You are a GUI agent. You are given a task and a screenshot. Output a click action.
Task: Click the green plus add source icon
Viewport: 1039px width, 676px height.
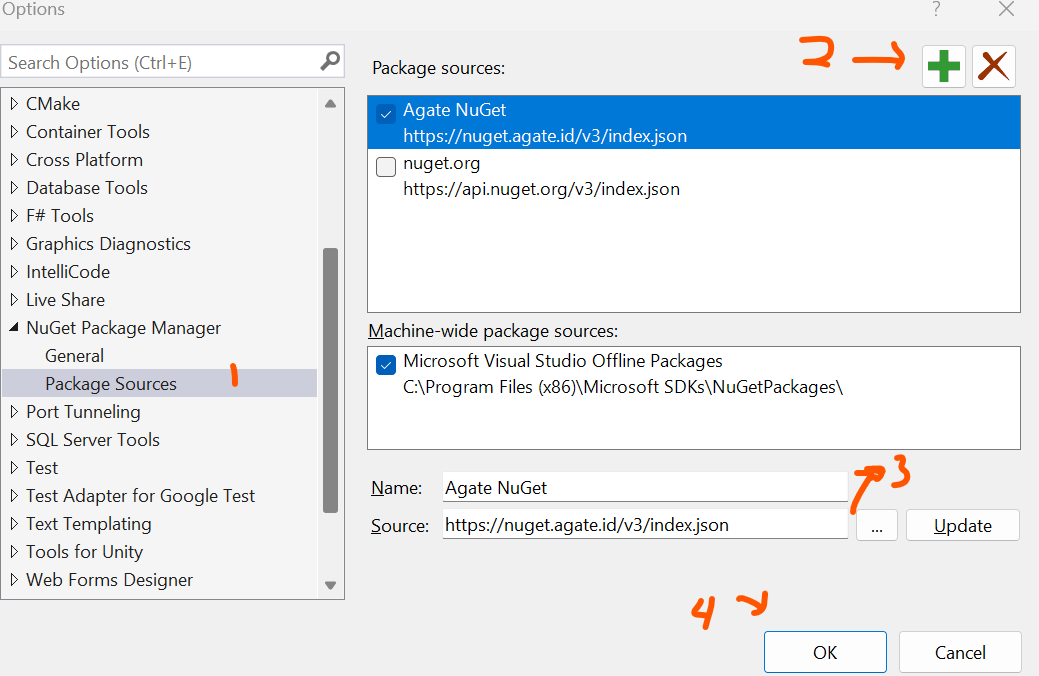[x=943, y=67]
